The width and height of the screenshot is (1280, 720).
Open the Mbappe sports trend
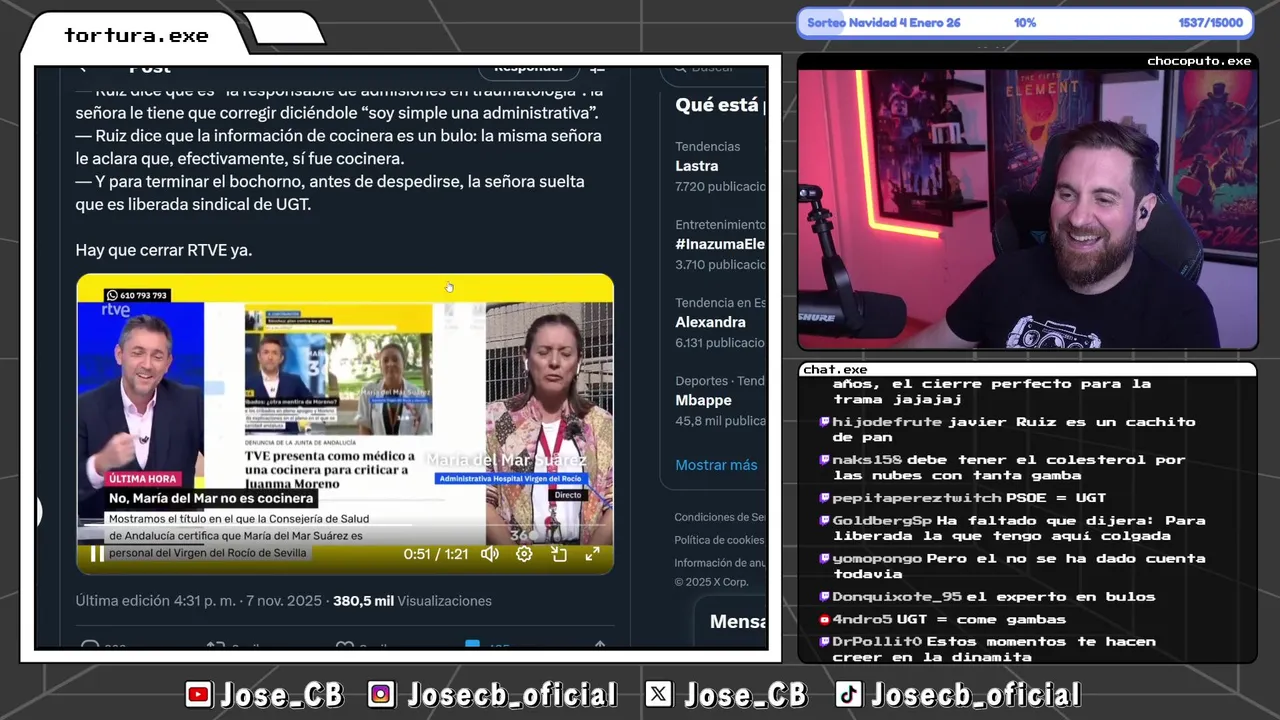point(703,400)
